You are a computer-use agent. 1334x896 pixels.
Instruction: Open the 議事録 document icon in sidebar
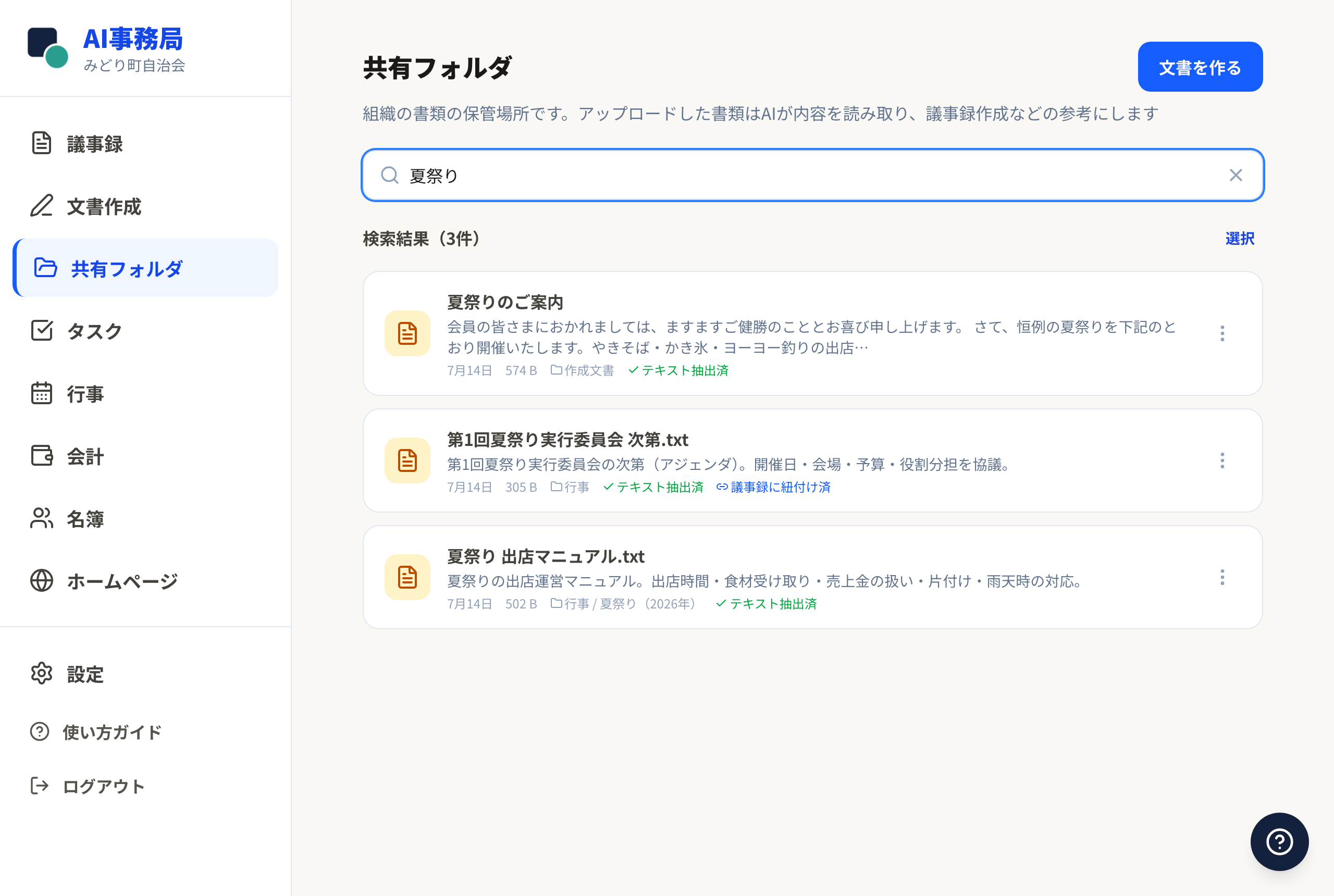pyautogui.click(x=41, y=143)
